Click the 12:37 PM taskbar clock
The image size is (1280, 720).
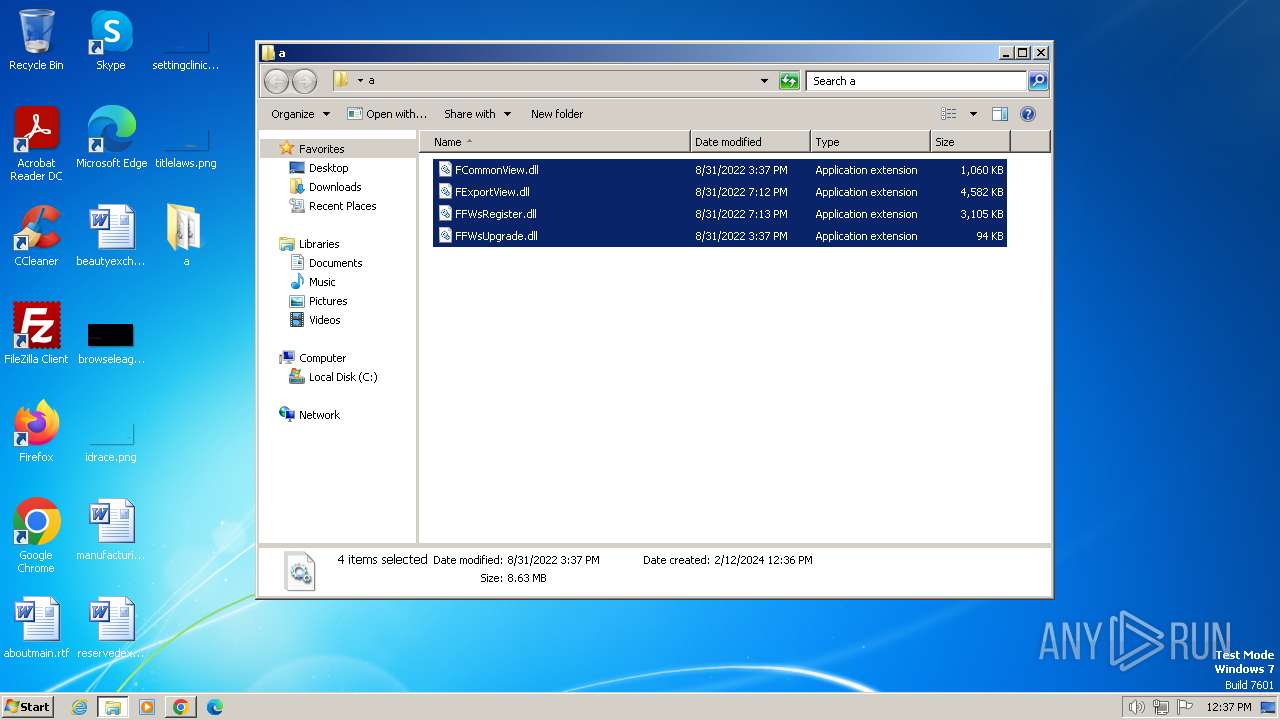click(x=1229, y=707)
